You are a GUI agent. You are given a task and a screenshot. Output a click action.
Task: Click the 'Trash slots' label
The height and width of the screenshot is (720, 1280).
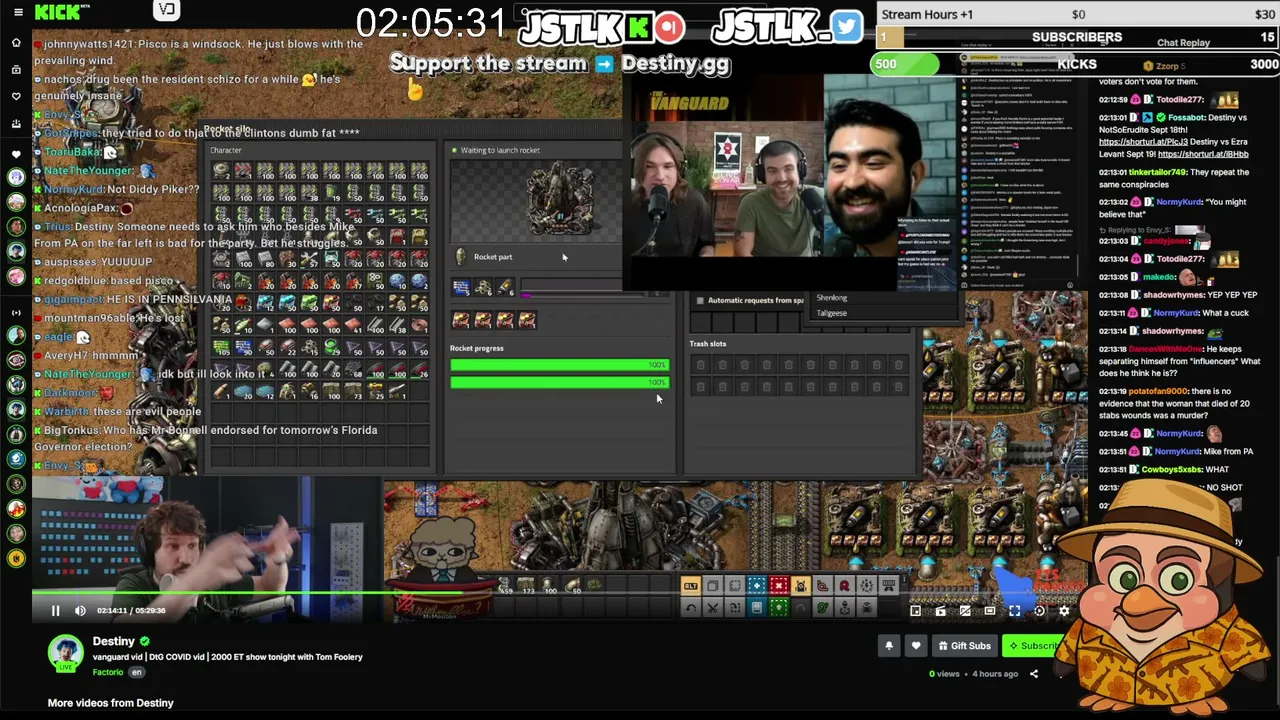click(x=708, y=344)
